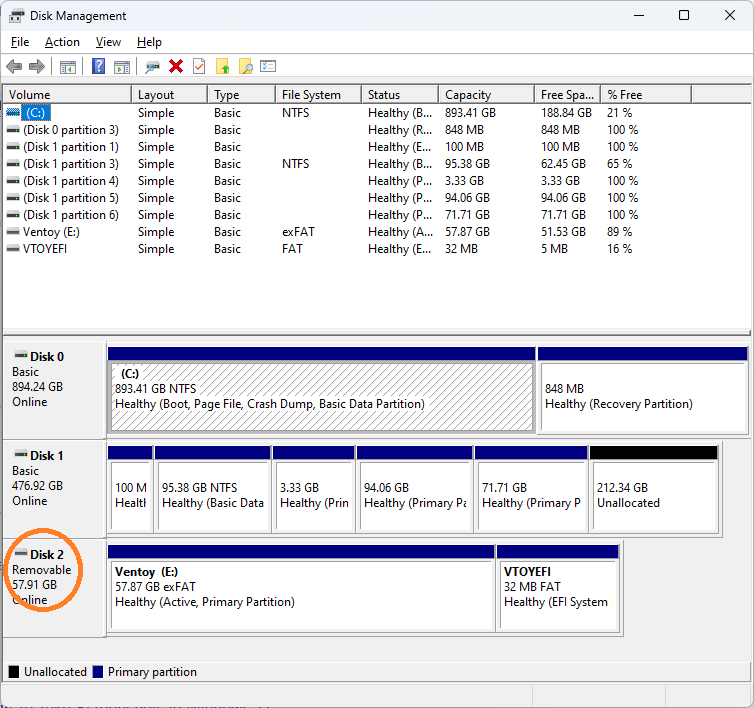
Task: Click the Back arrow in toolbar
Action: coord(14,67)
